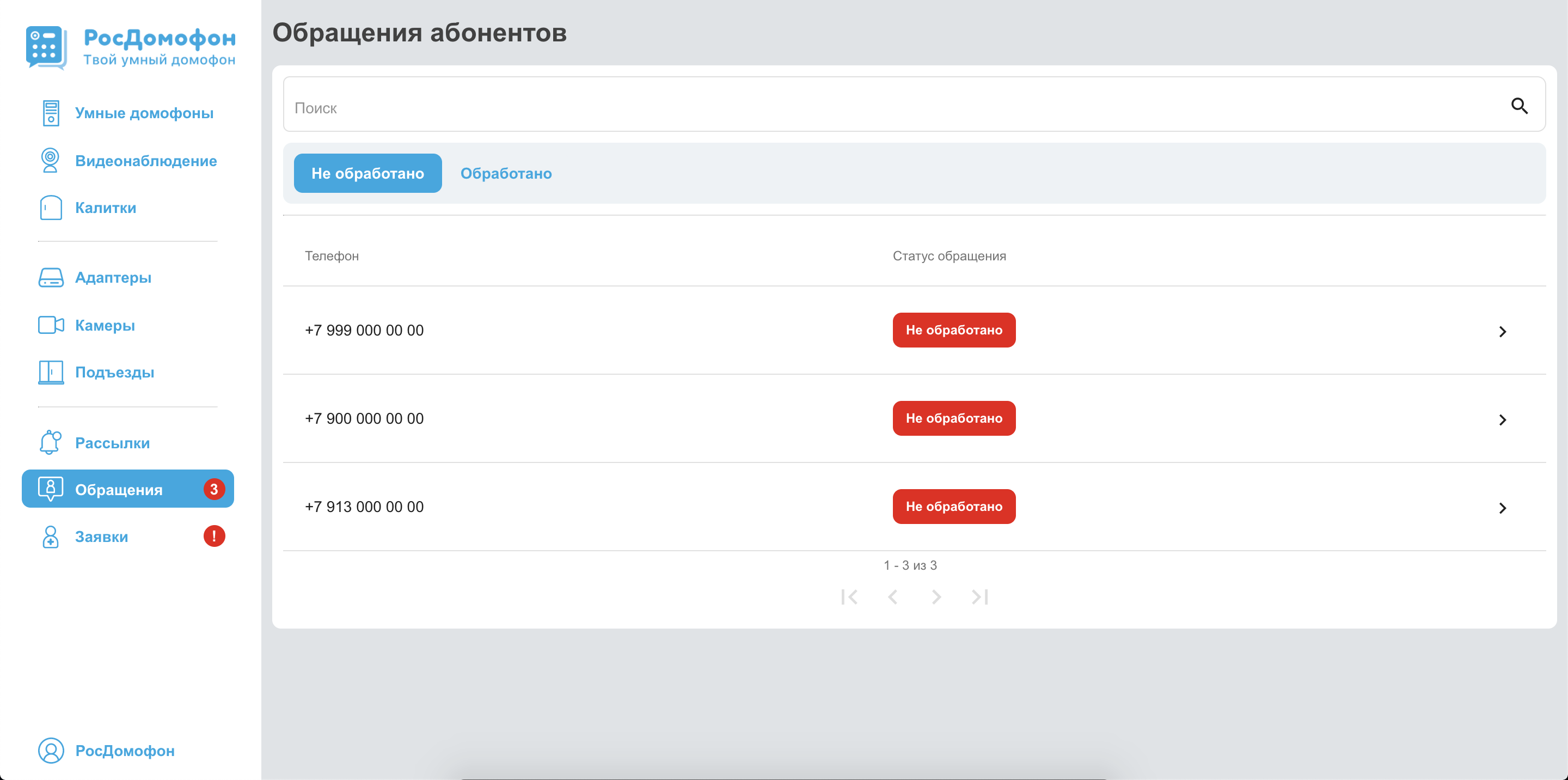Select phone number +7 999 000 00 00
Screen dimensions: 1568x780
coord(364,331)
